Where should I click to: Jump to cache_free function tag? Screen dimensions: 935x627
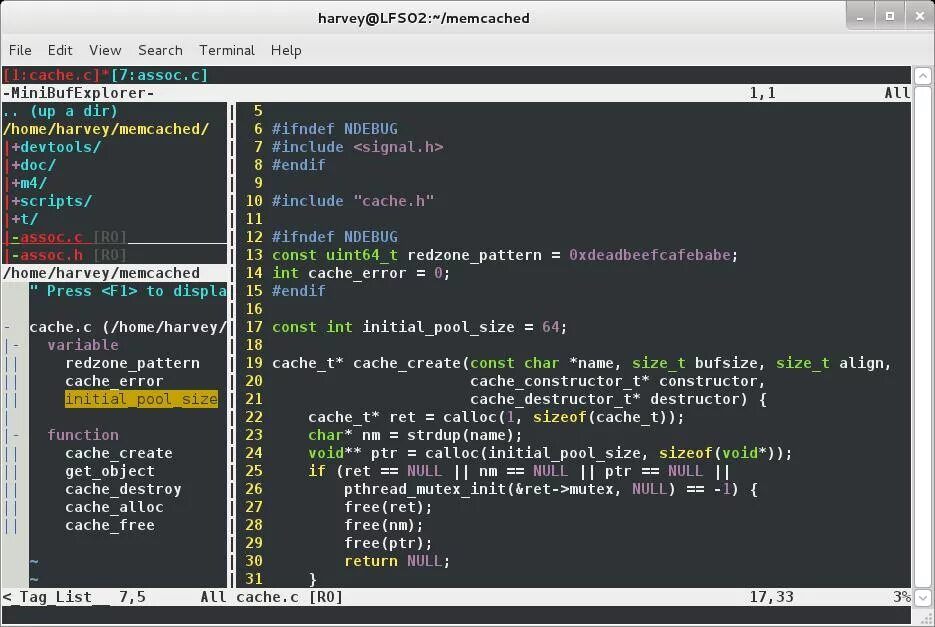[x=110, y=525]
